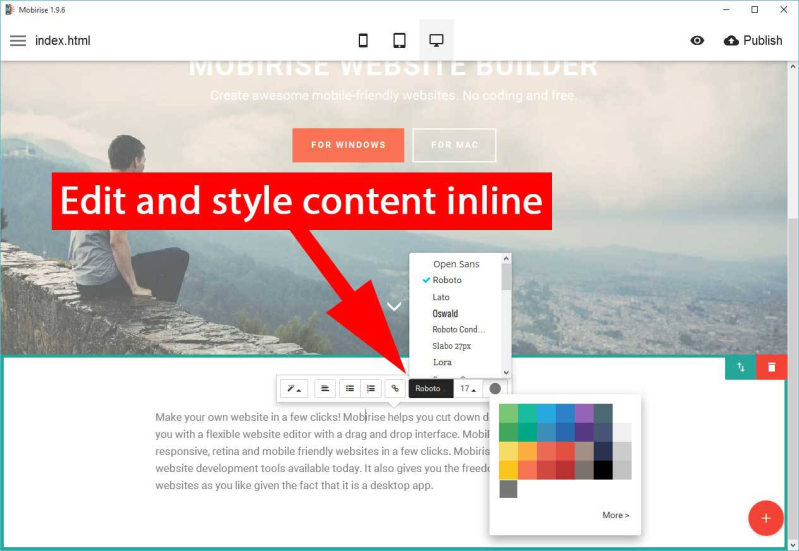Delete block with the red trash icon

[x=771, y=368]
